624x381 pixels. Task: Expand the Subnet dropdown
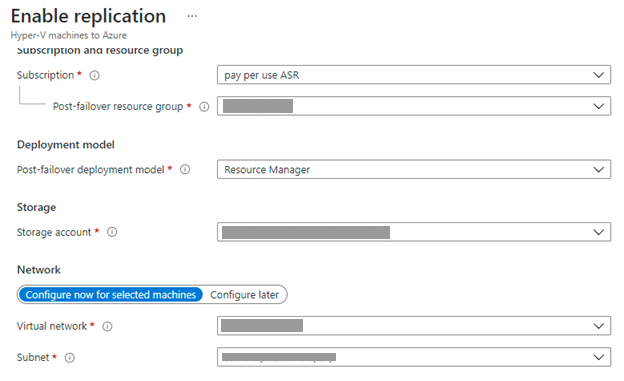click(x=414, y=357)
